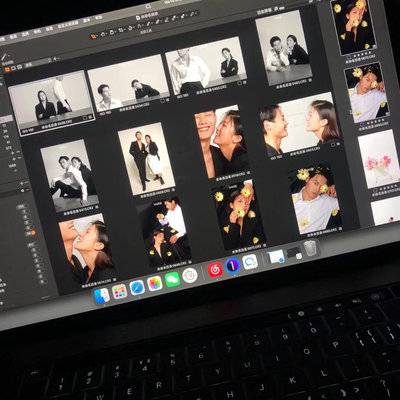The height and width of the screenshot is (400, 400).
Task: Open the Photos app in dock
Action: [155, 284]
